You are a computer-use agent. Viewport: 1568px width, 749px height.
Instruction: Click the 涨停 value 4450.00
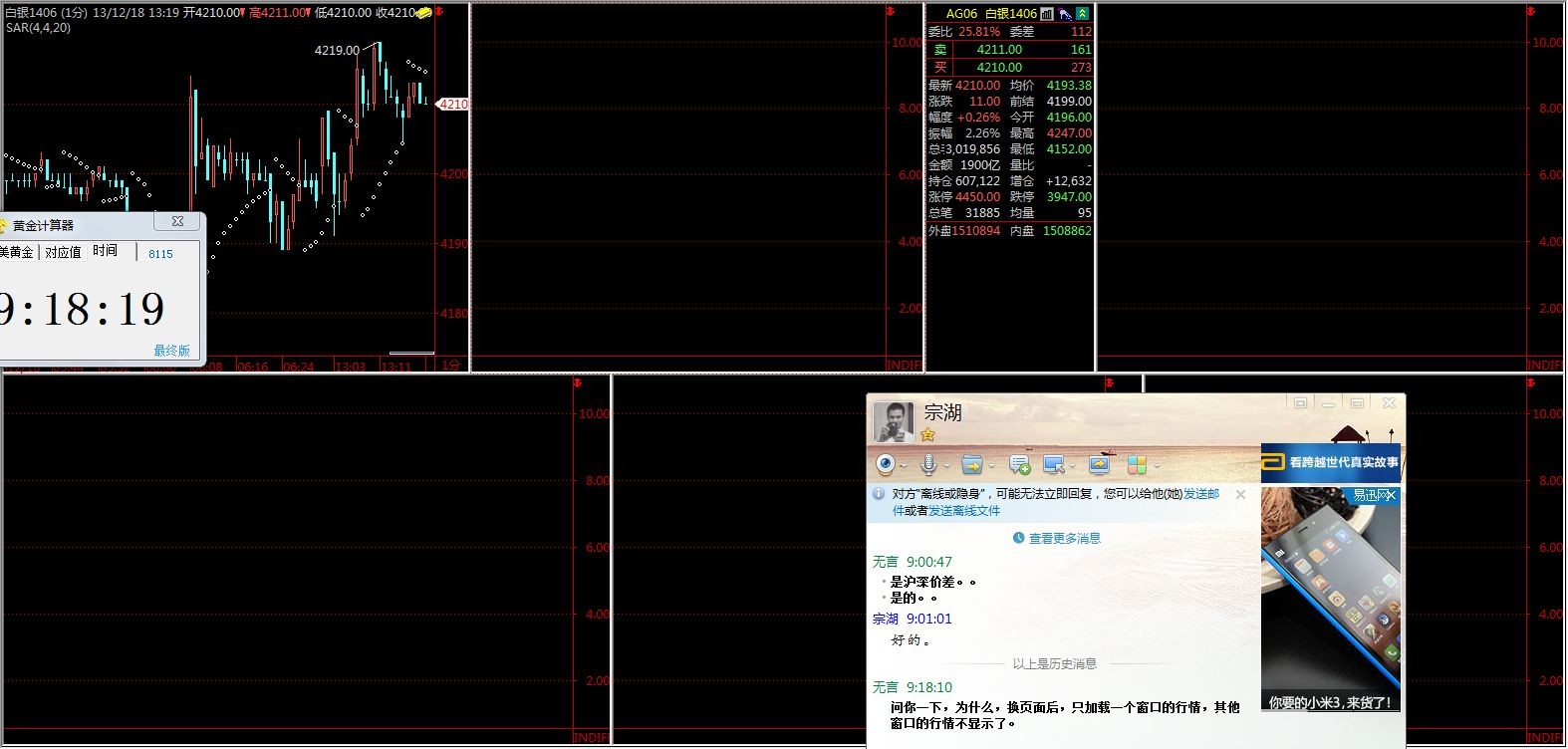tap(977, 196)
